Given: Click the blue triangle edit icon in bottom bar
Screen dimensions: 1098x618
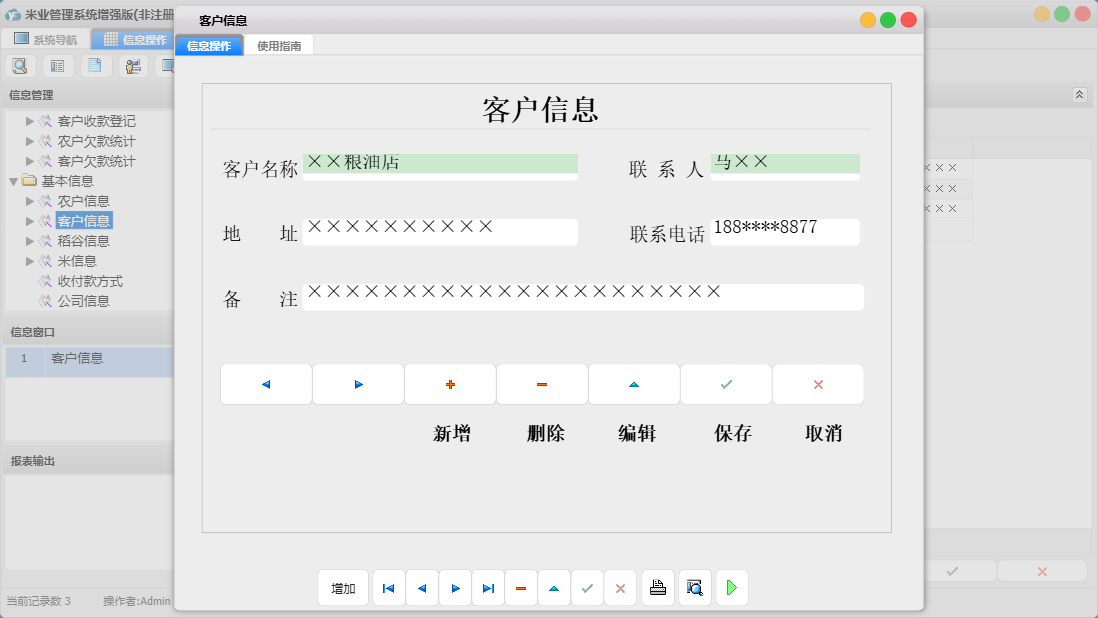Looking at the screenshot, I should [554, 588].
